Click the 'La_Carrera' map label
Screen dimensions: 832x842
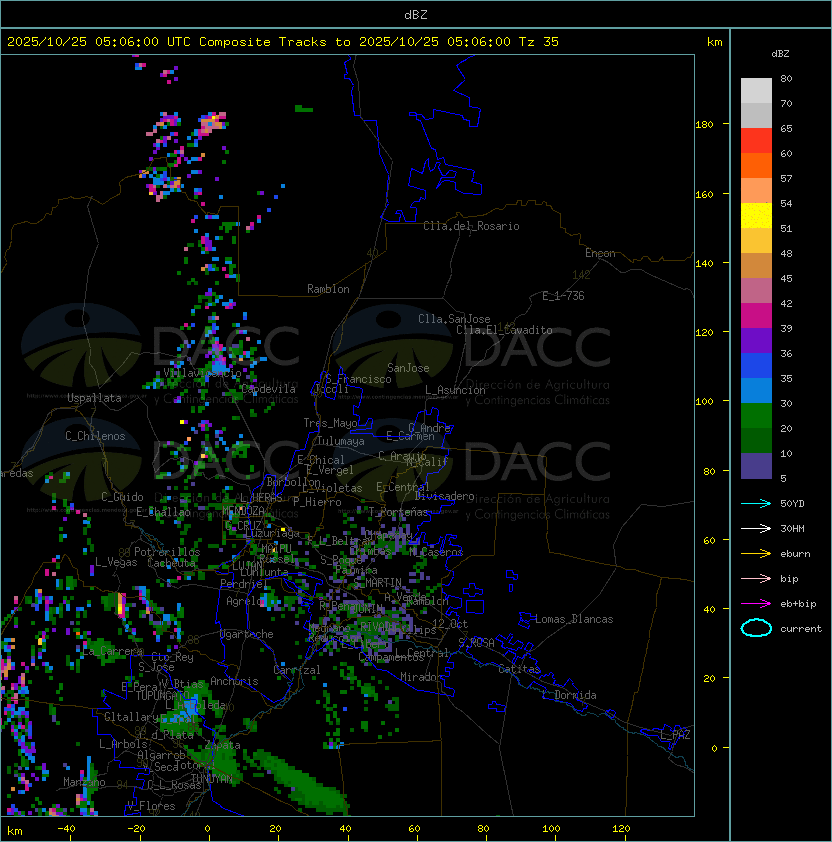point(113,651)
